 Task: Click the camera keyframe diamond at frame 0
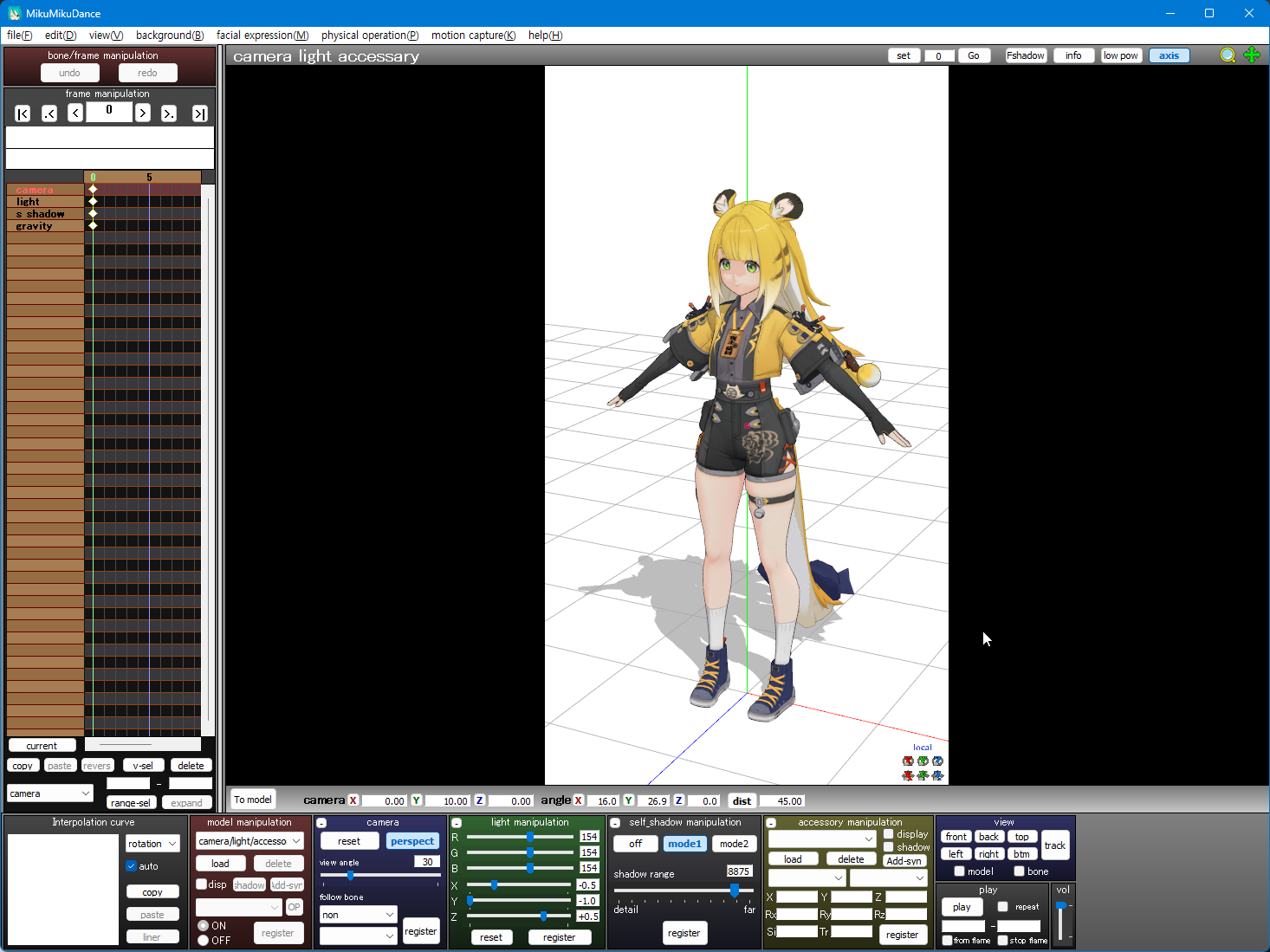click(x=93, y=189)
